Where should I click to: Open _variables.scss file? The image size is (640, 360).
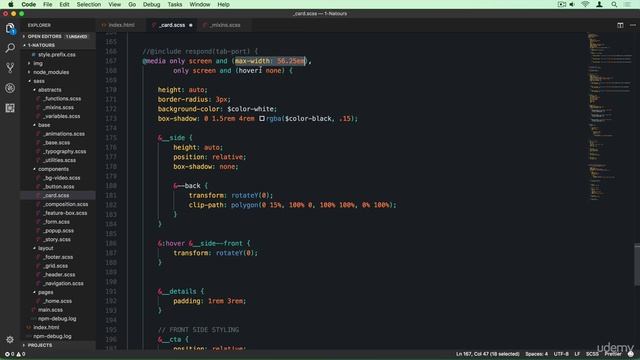[x=61, y=116]
